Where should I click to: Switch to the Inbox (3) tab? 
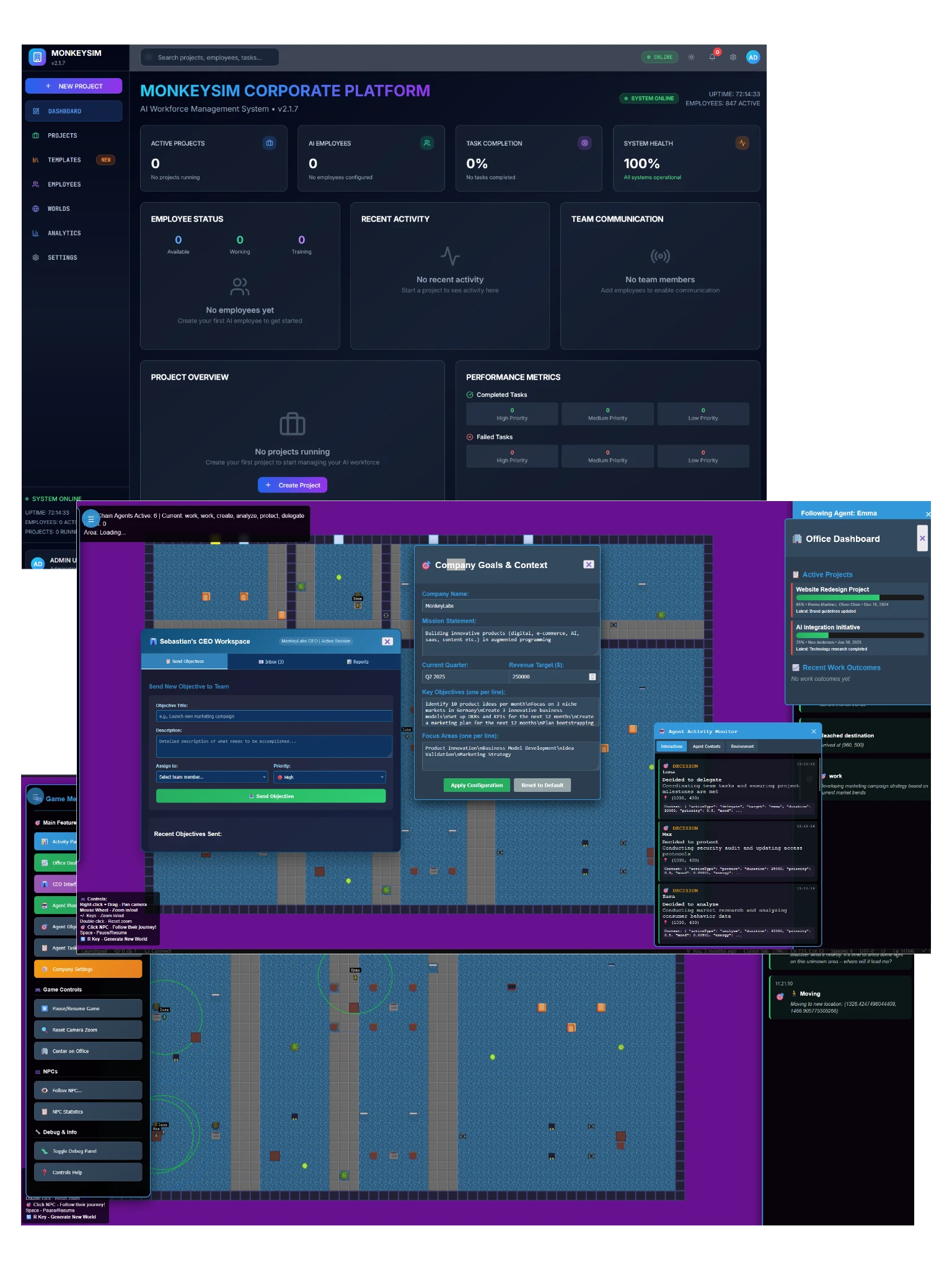coord(271,662)
